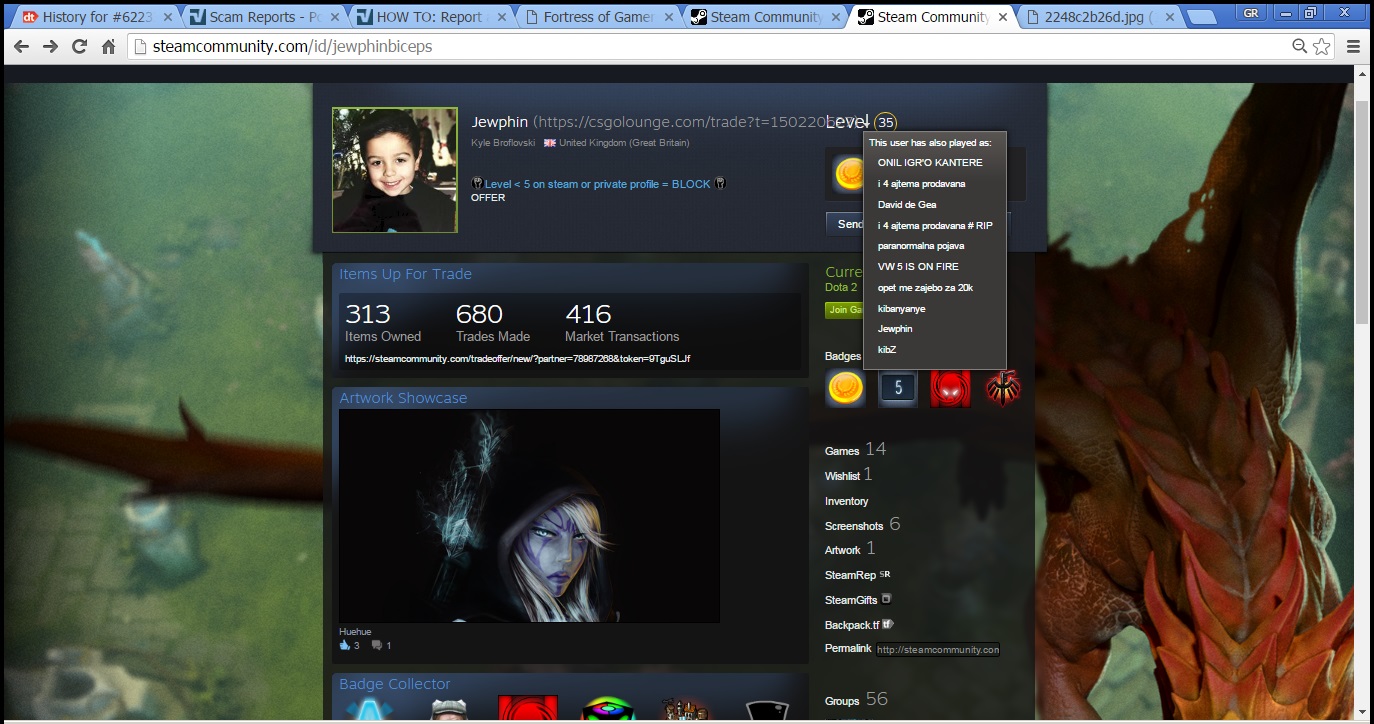Click the level 5 badge icon
Screen dimensions: 1374x724
tap(898, 388)
